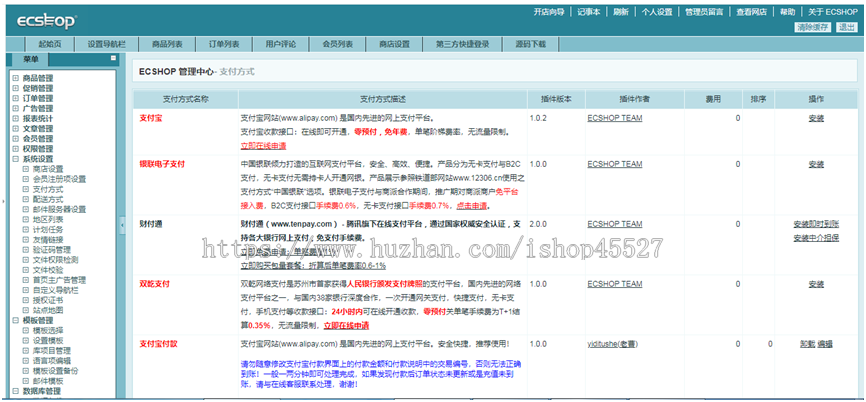
Task: Open 库项目管理 in the sidebar
Action: click(51, 351)
